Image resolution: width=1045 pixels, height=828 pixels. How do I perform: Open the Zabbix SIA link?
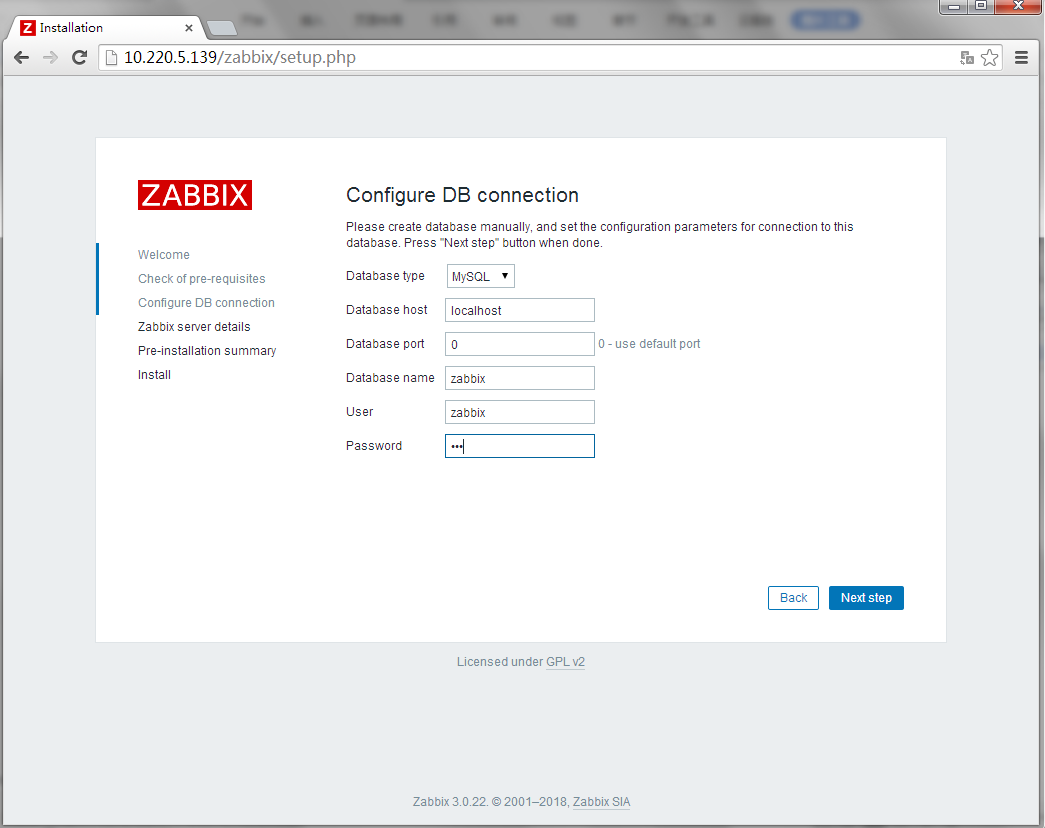(x=601, y=802)
